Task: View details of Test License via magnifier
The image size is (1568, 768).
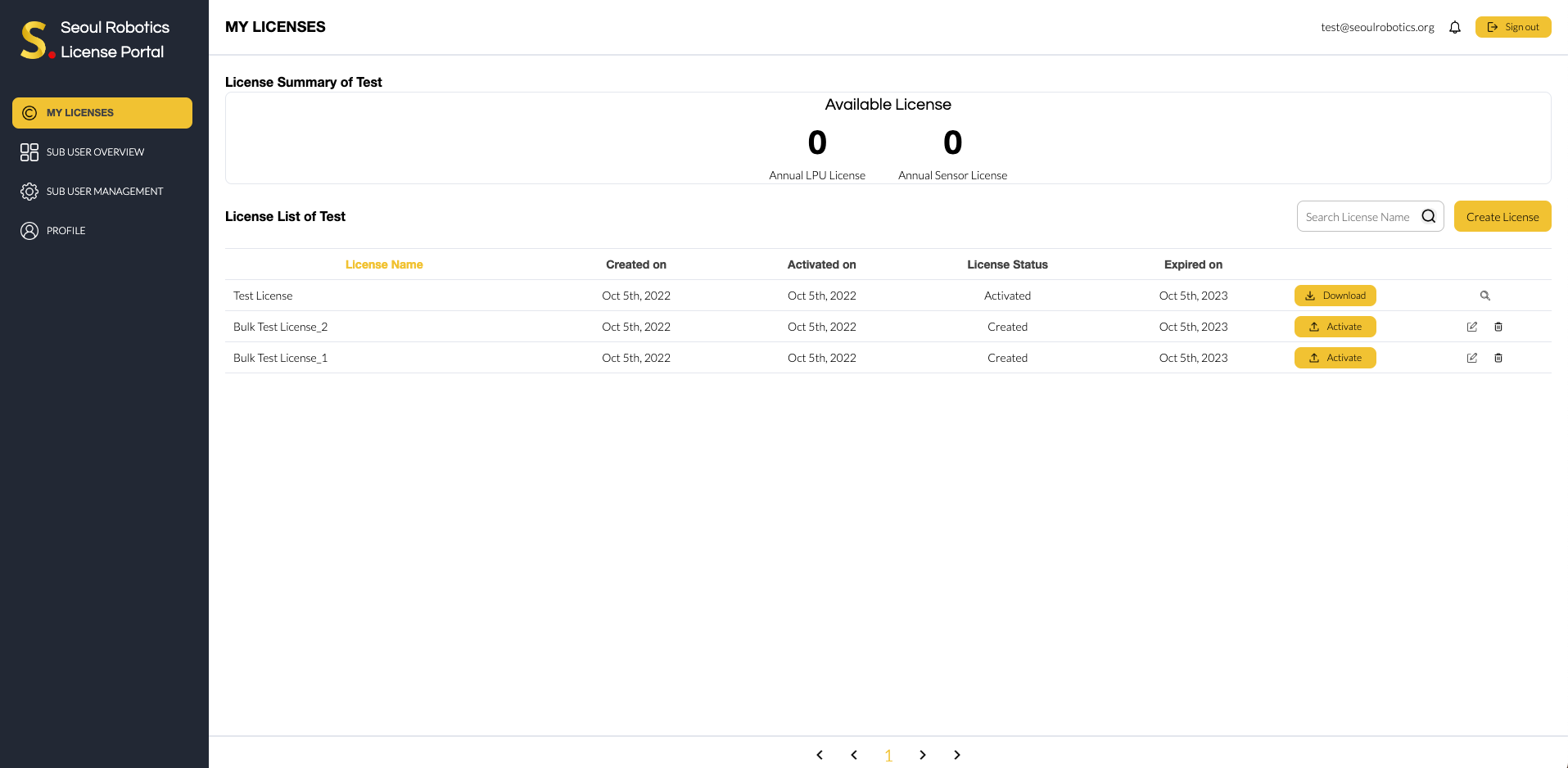Action: pos(1484,296)
